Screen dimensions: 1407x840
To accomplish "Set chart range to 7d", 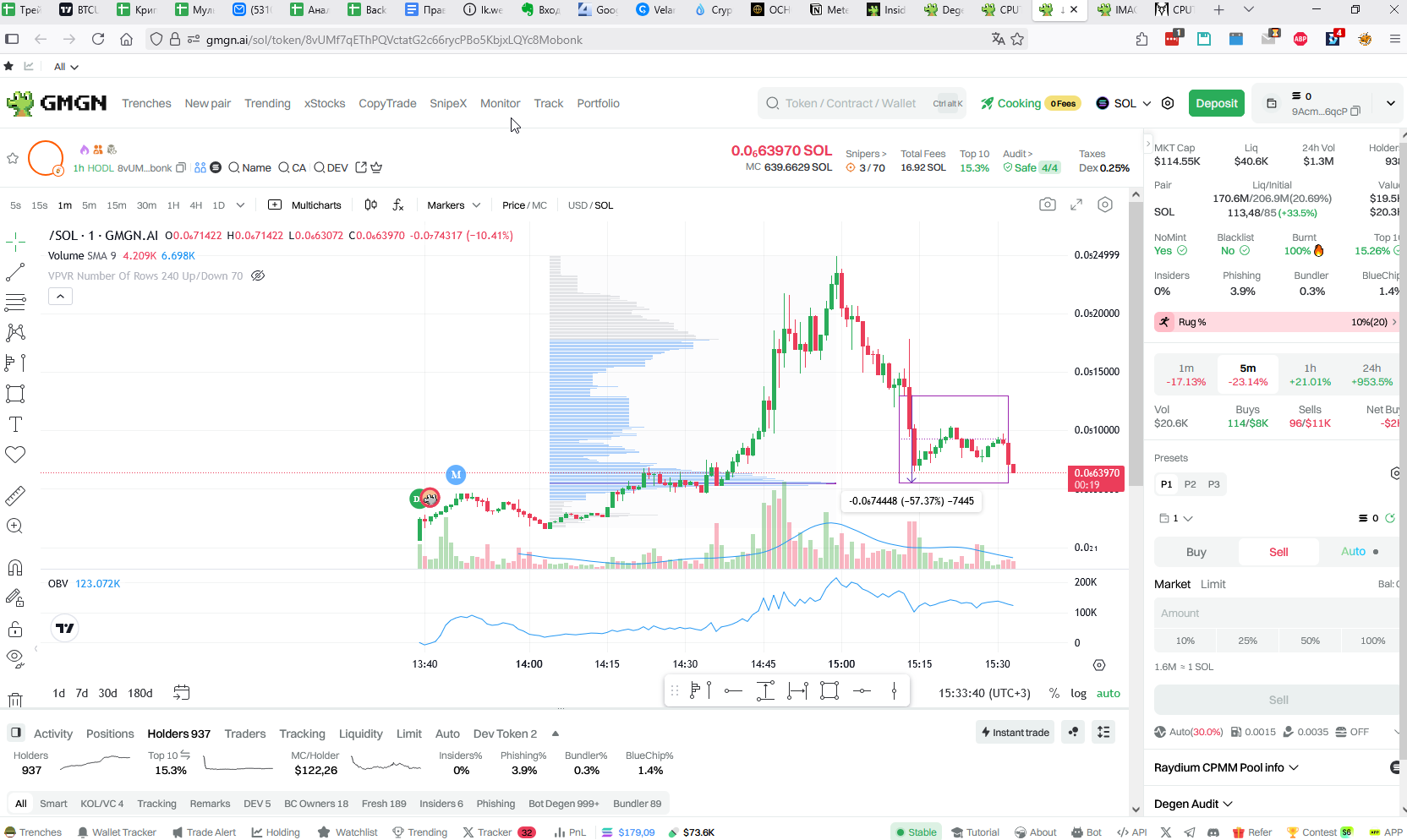I will 81,693.
